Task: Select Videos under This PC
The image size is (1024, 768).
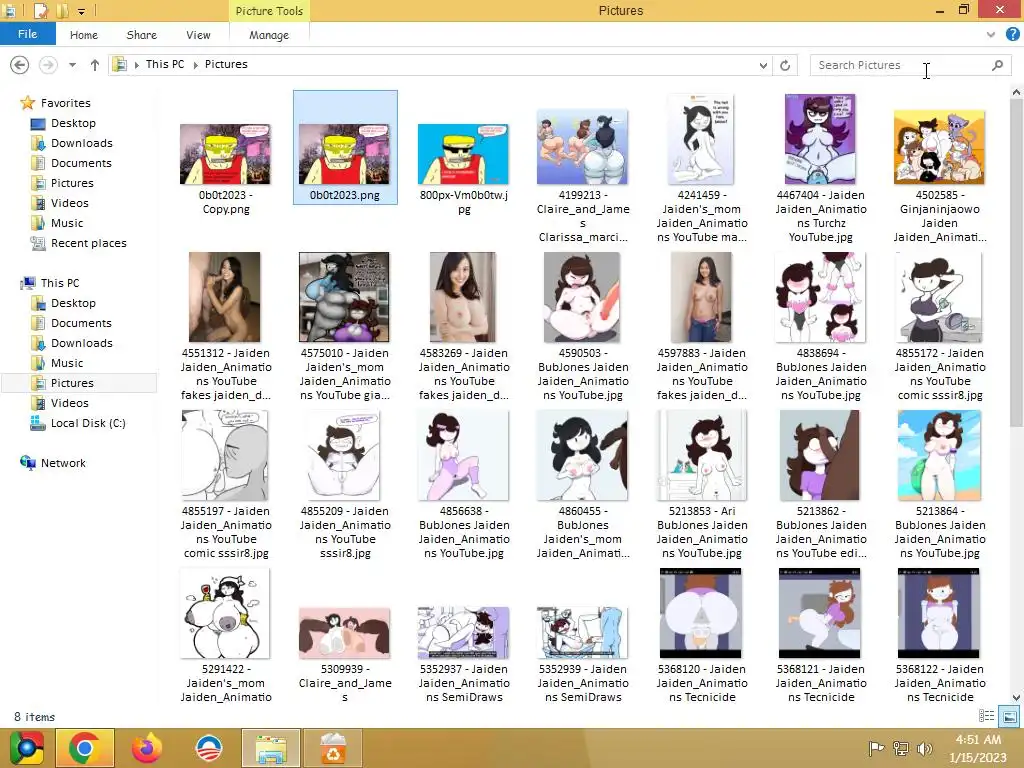Action: 69,403
